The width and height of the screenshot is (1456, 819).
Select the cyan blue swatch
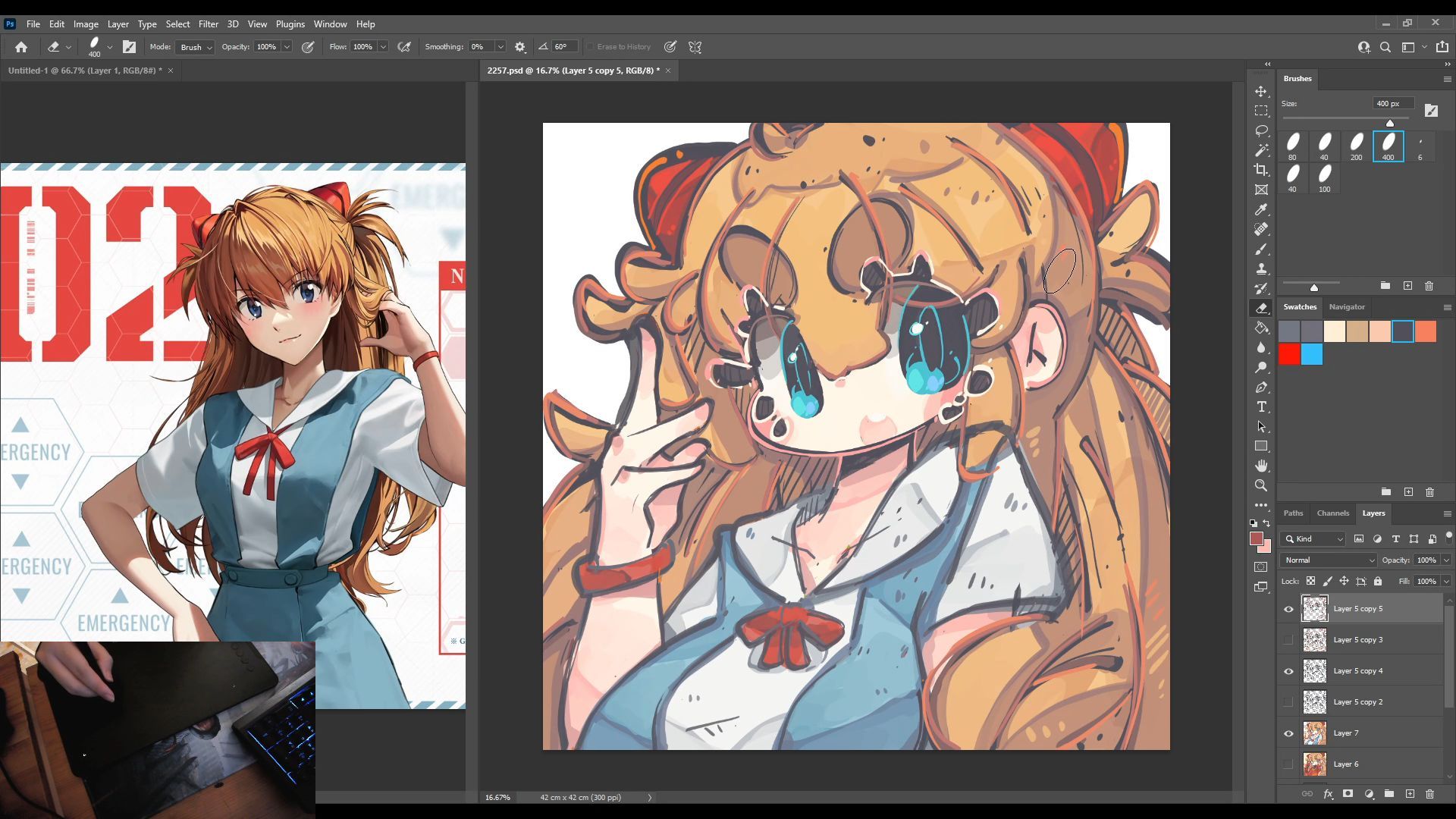[1312, 354]
